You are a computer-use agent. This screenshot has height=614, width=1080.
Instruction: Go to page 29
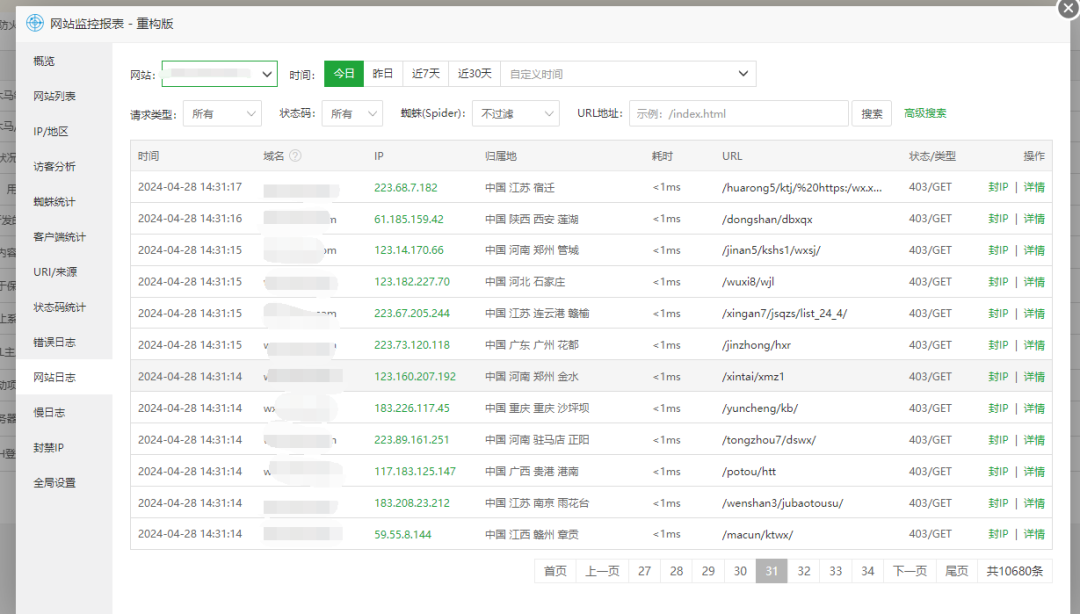tap(708, 571)
